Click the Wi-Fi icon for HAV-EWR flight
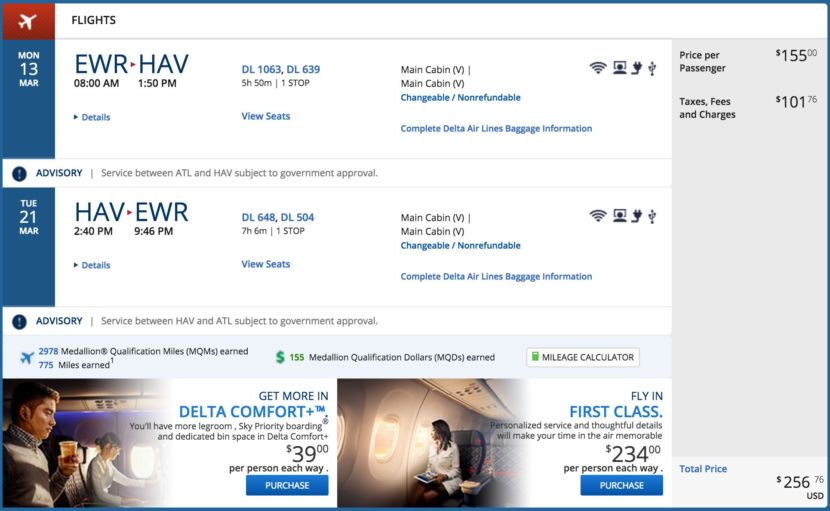 pyautogui.click(x=598, y=216)
